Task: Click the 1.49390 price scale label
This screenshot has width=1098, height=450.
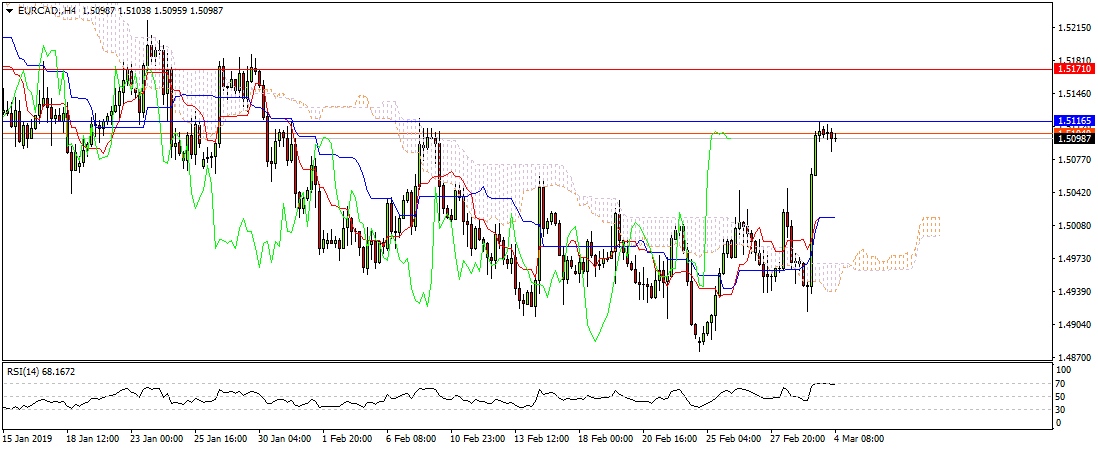Action: tap(1075, 292)
